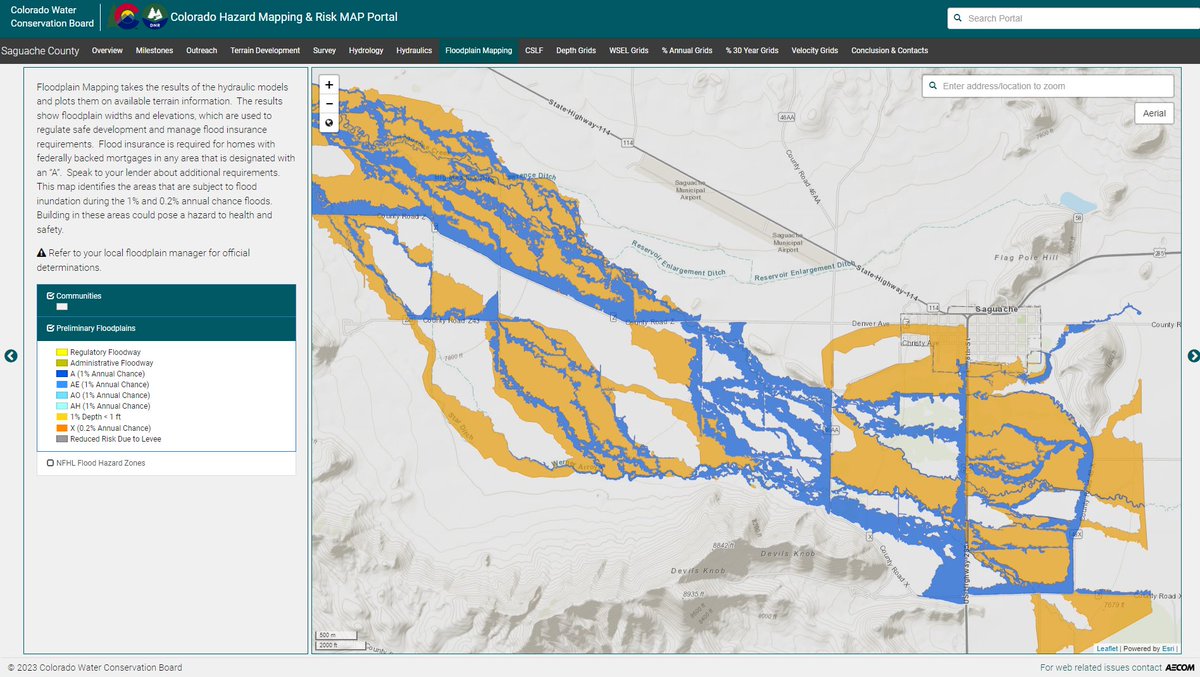The image size is (1200, 677).
Task: Click the AE (1% Annual Chance) swatch
Action: 61,385
